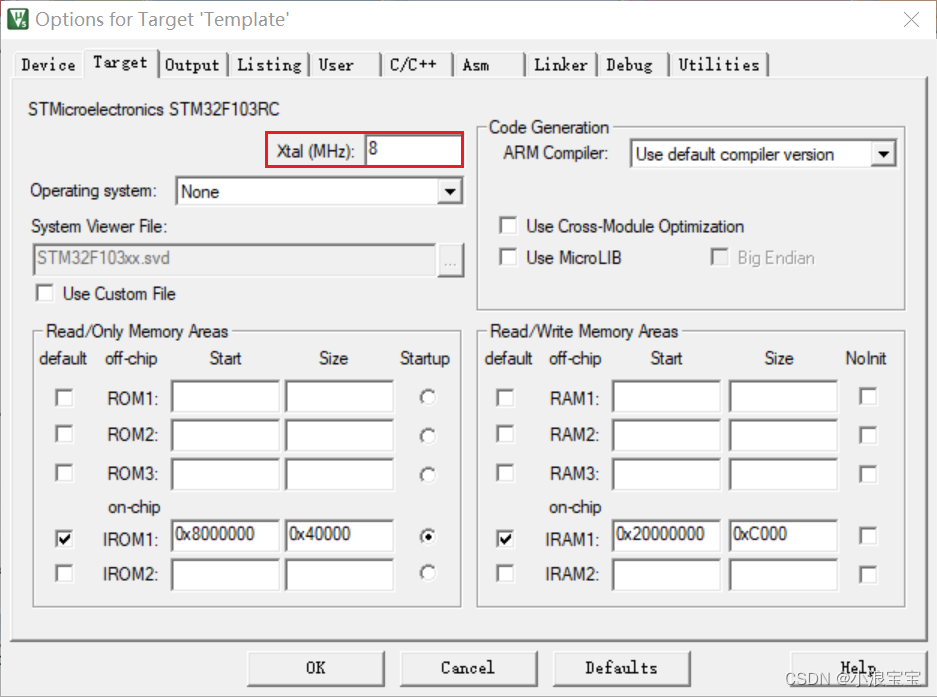
Task: Click the Xtal (MHz) input field
Action: [413, 149]
